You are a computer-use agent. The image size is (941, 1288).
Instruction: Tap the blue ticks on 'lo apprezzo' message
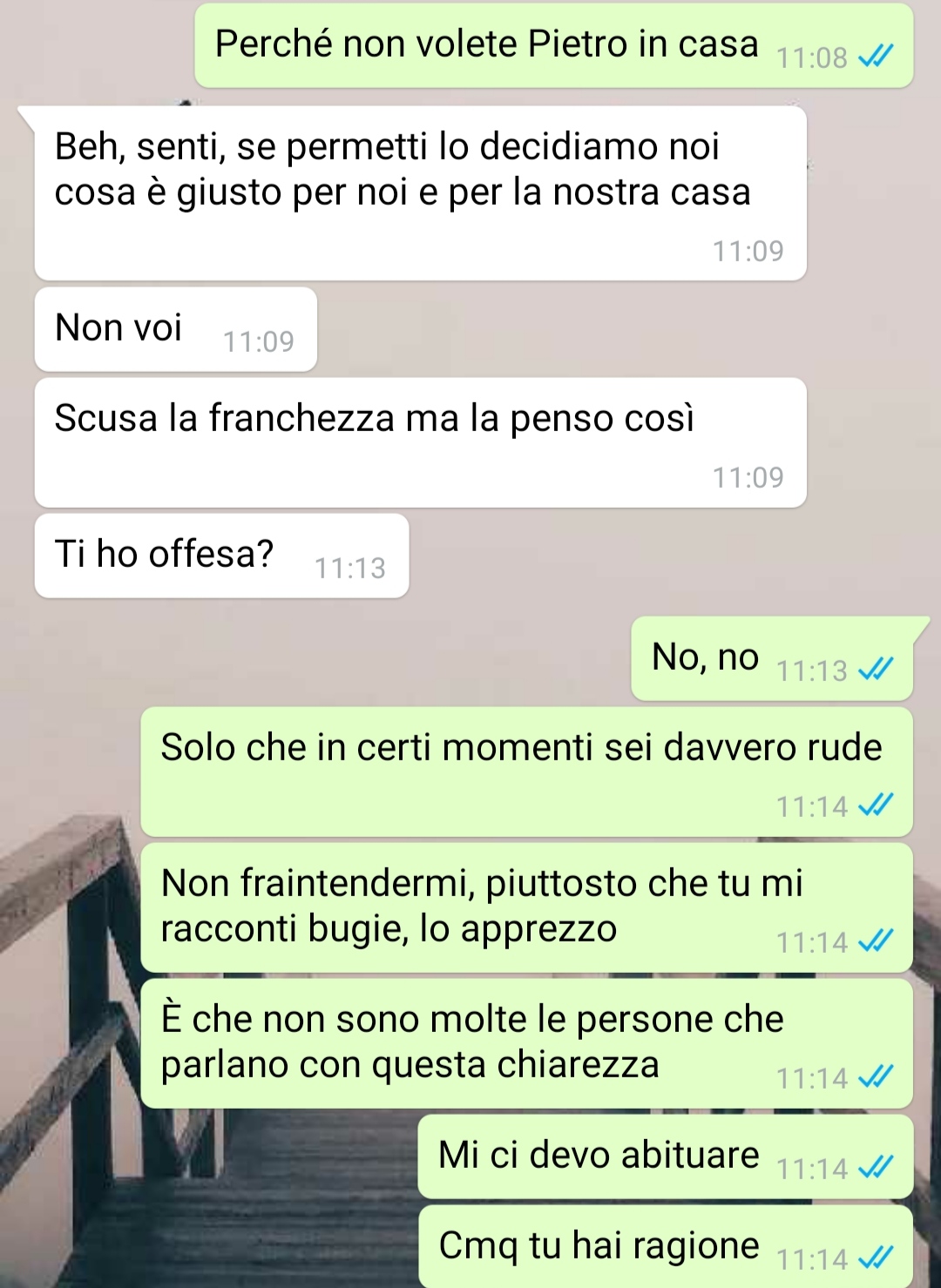(876, 941)
